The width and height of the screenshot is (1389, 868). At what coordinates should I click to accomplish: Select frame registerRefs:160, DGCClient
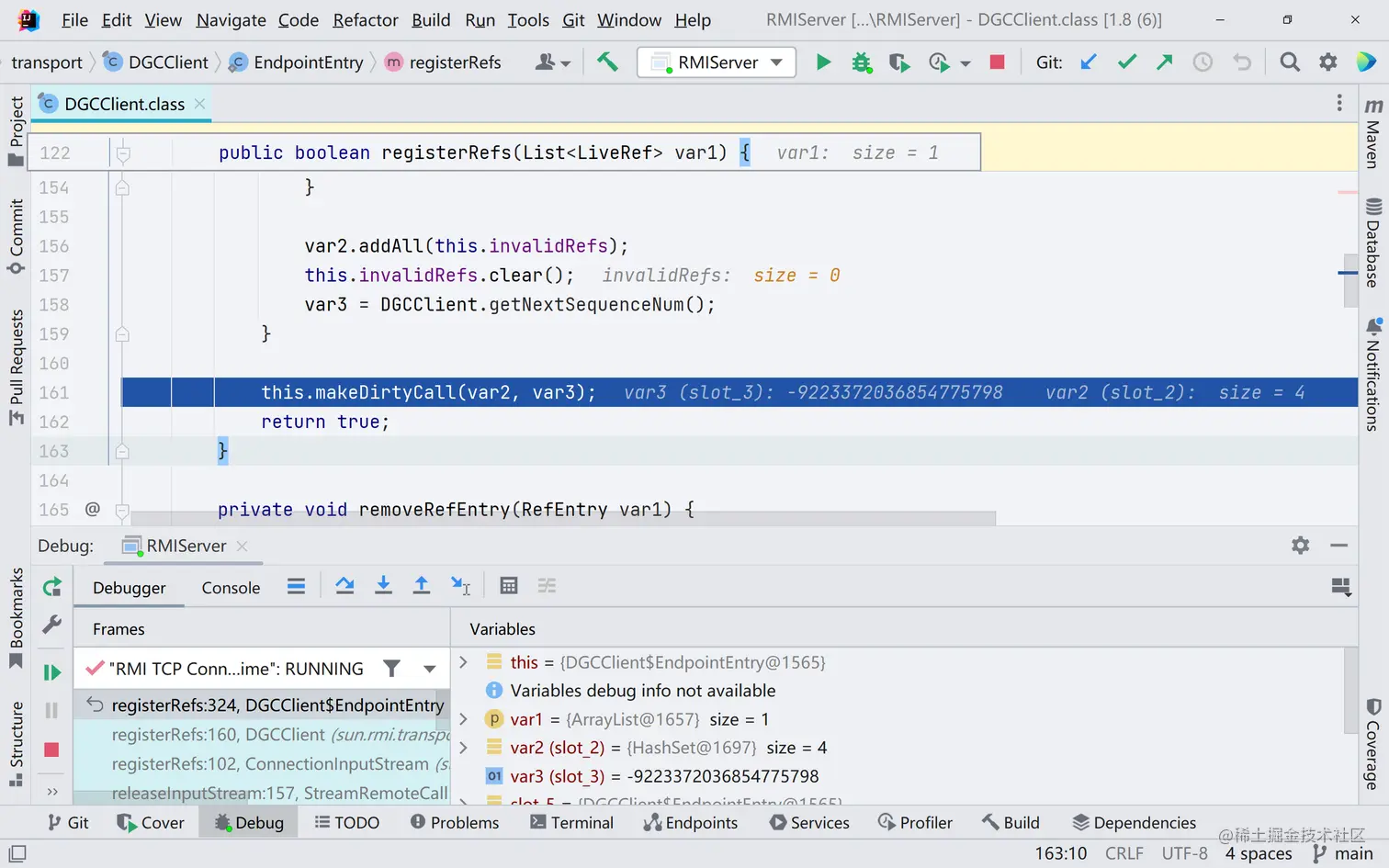262,735
